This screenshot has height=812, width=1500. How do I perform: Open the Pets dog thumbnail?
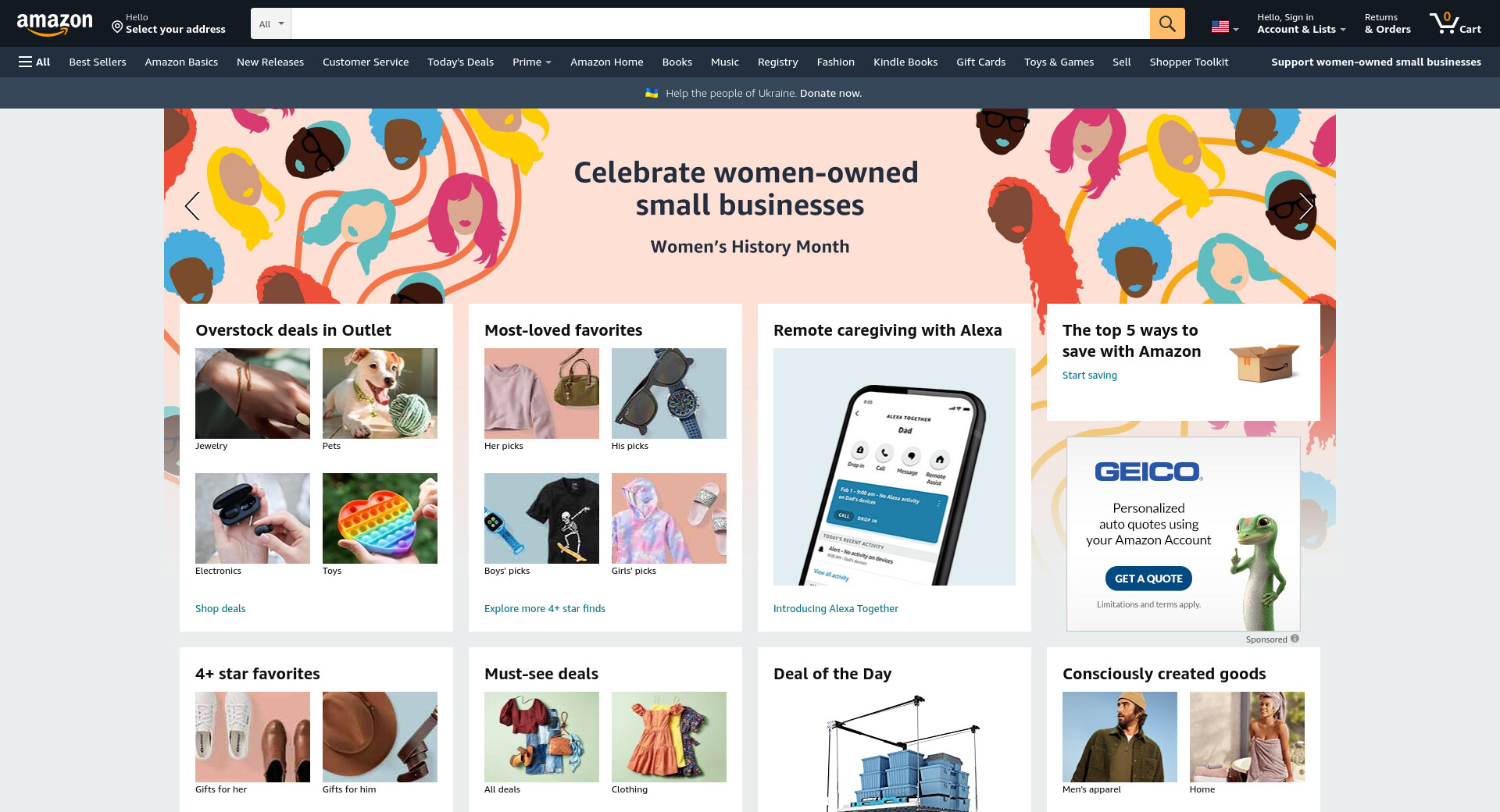click(380, 394)
